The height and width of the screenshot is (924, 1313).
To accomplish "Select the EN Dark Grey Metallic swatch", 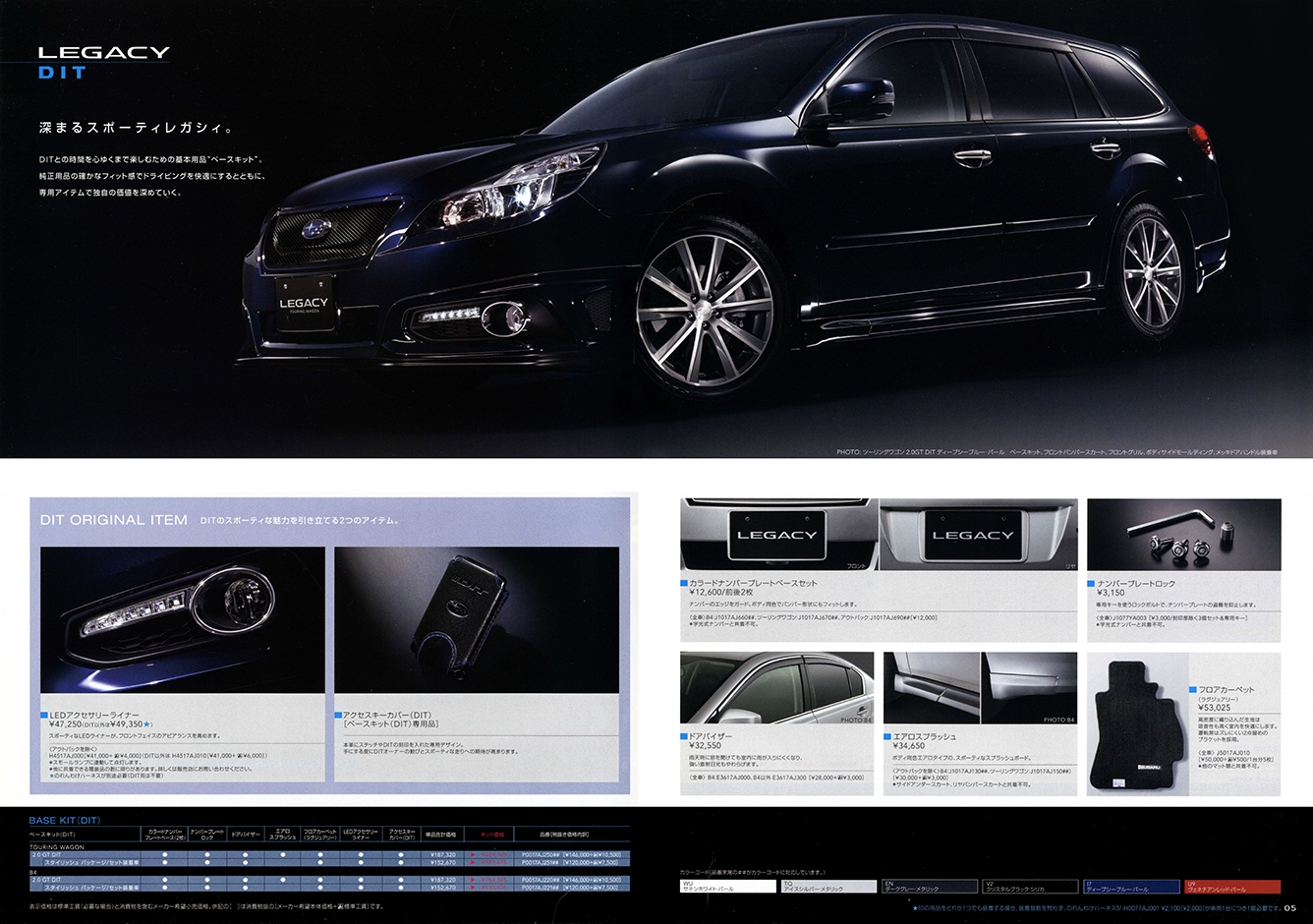I will tap(930, 886).
